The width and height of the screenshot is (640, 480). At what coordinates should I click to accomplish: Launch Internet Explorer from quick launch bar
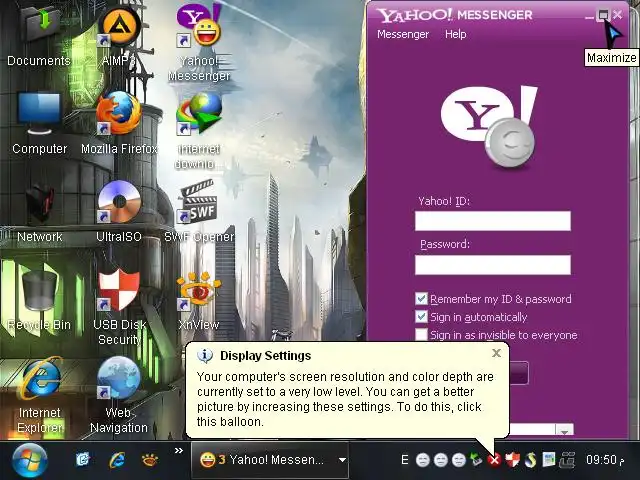[x=117, y=460]
